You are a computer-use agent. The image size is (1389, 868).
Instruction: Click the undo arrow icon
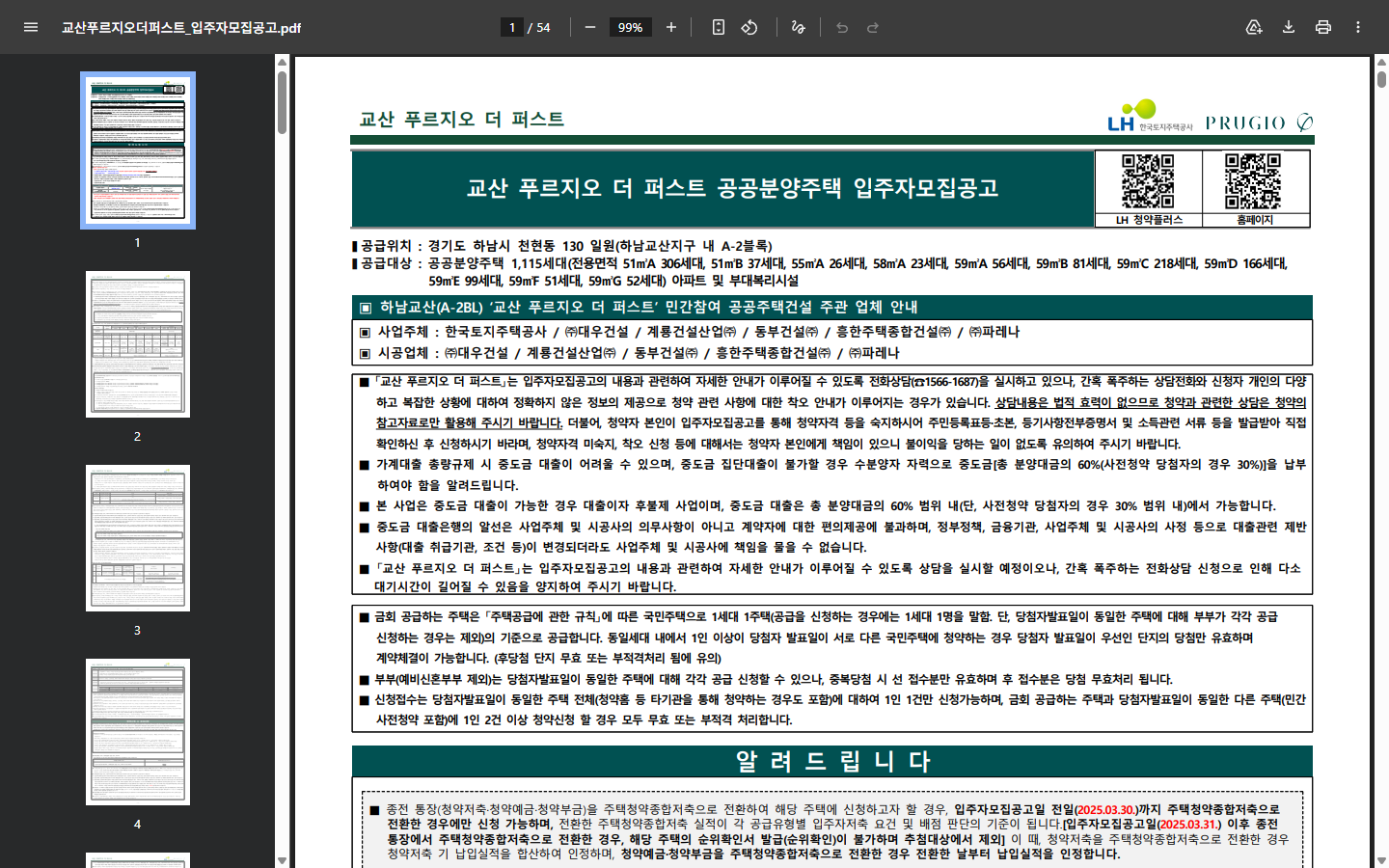(x=842, y=27)
